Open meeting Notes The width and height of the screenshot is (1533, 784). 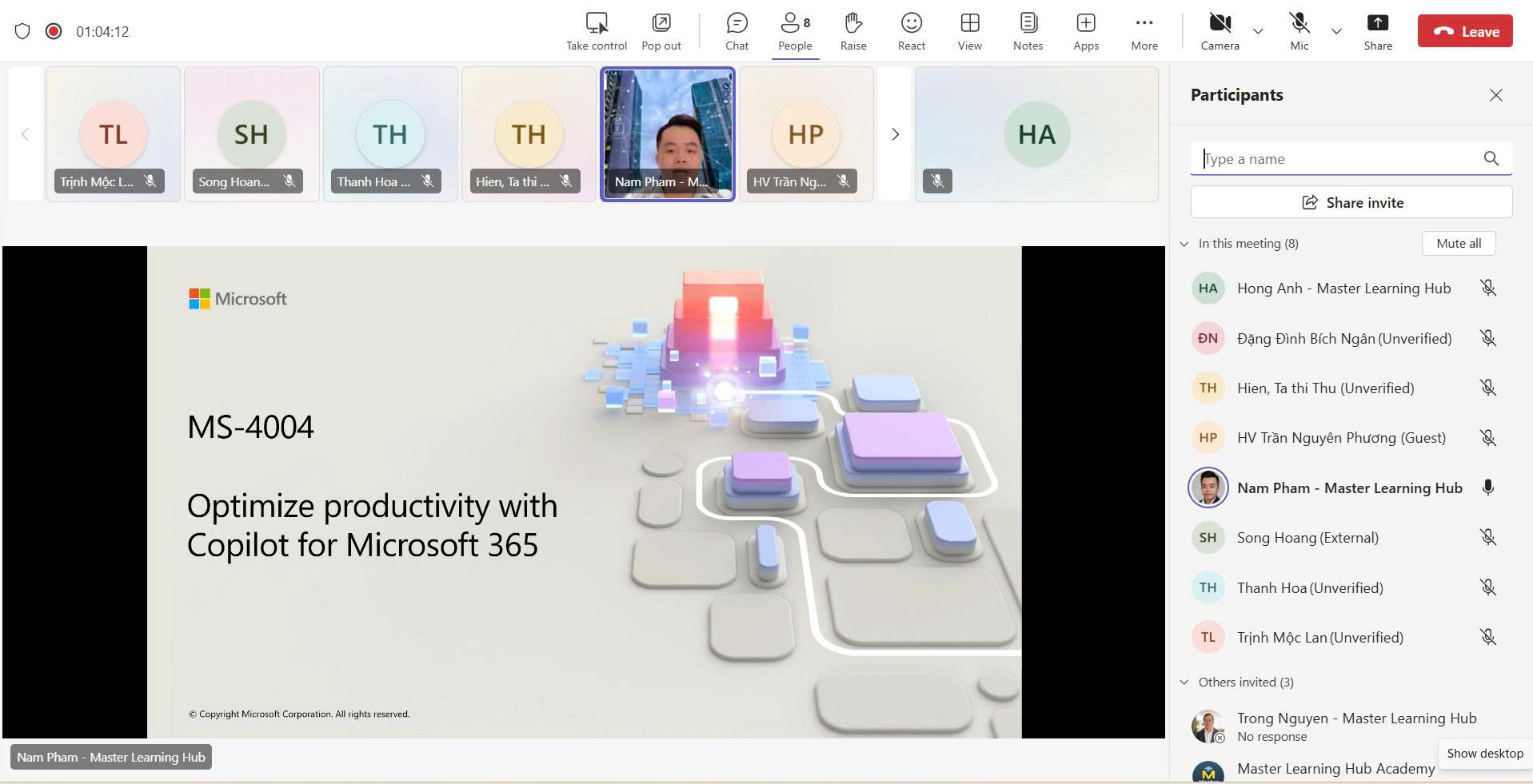(x=1028, y=32)
